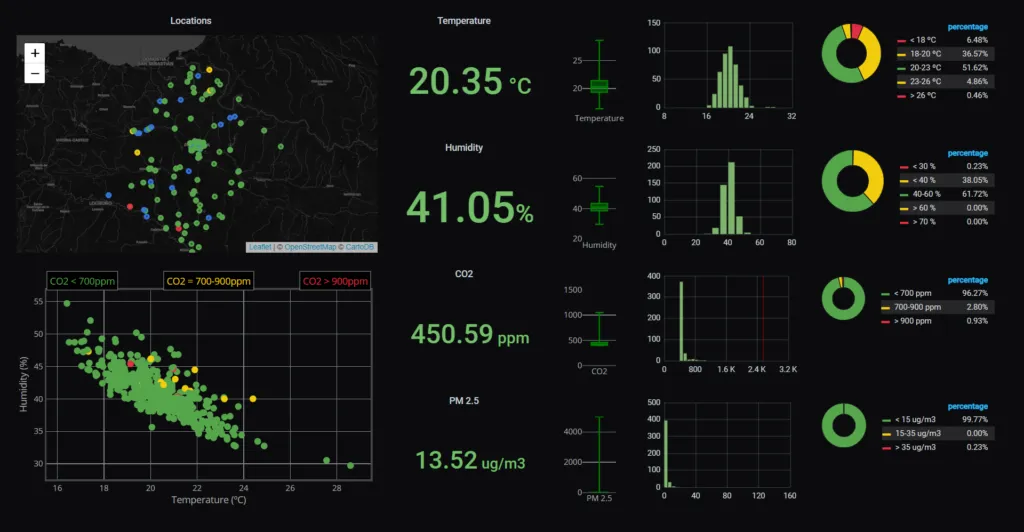This screenshot has height=532, width=1024.
Task: Click the temperature donut chart
Action: point(851,54)
